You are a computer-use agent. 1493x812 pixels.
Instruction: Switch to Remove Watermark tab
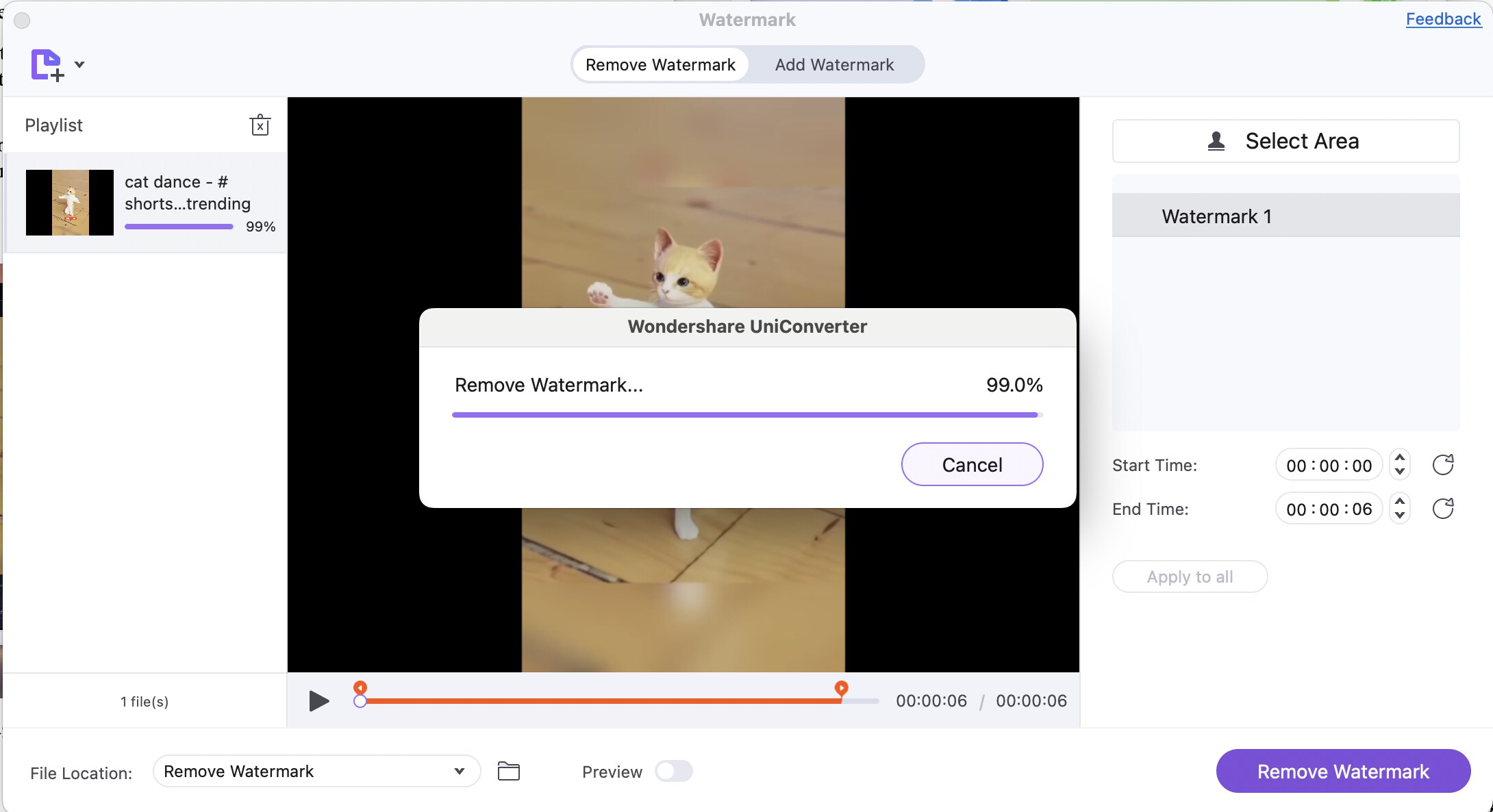pos(660,64)
